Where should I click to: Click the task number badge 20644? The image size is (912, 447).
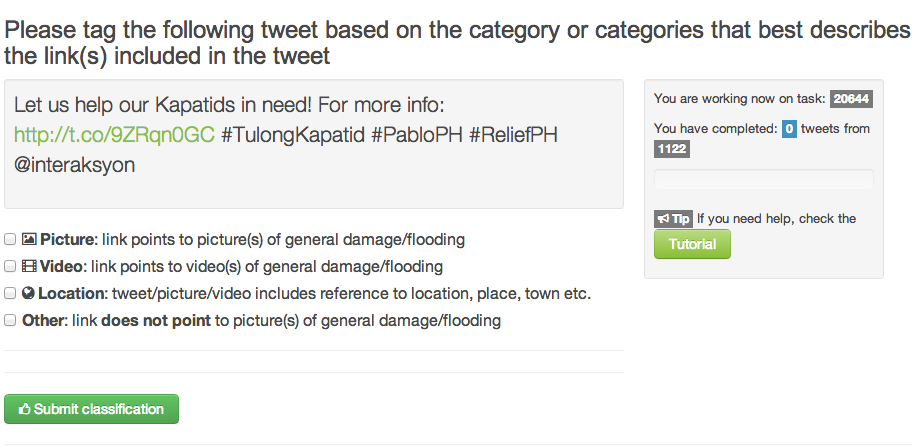tap(851, 99)
